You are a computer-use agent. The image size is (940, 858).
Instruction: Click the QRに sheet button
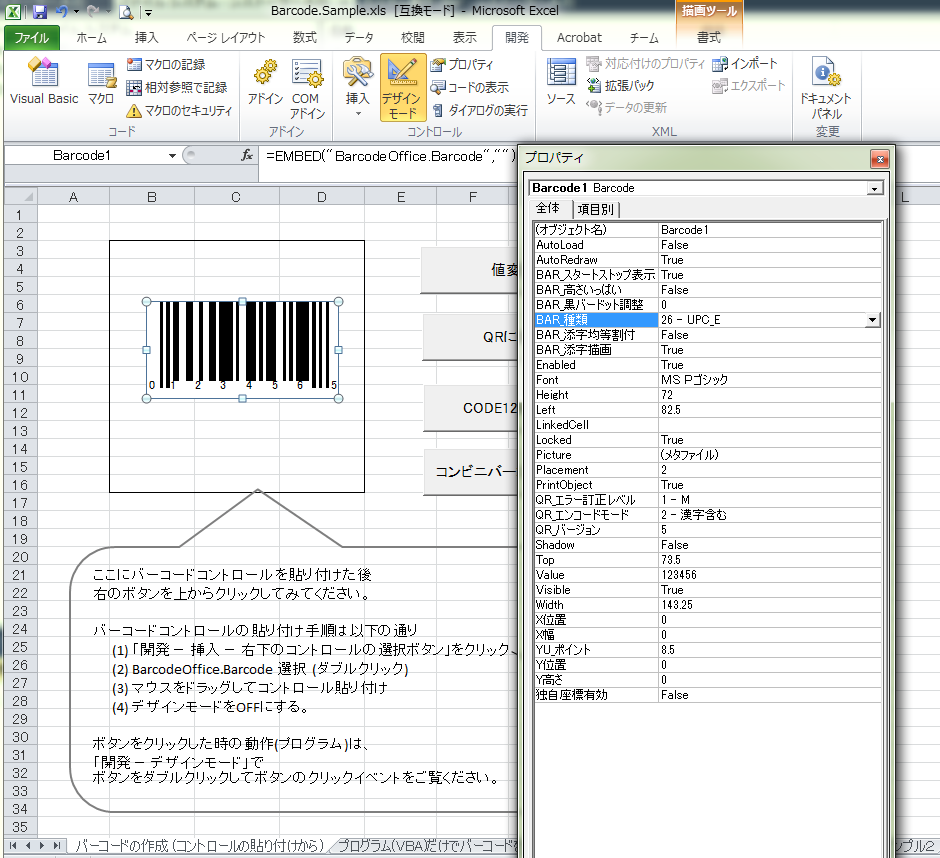(x=471, y=337)
